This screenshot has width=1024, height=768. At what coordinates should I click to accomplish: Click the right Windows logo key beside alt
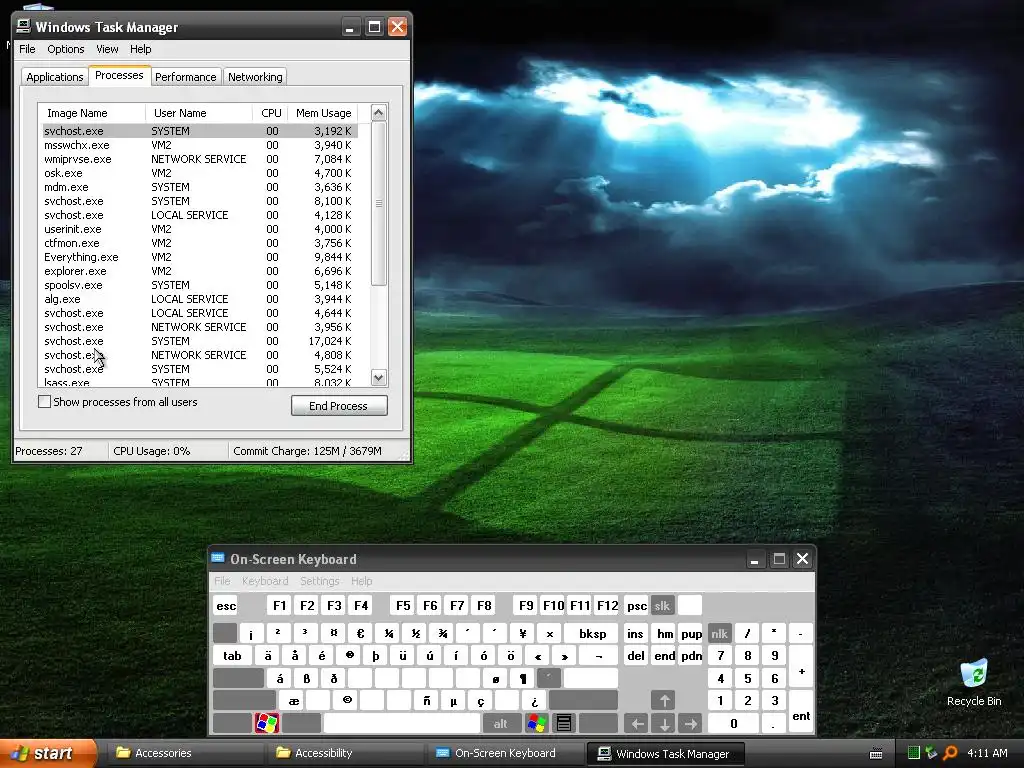(x=537, y=723)
